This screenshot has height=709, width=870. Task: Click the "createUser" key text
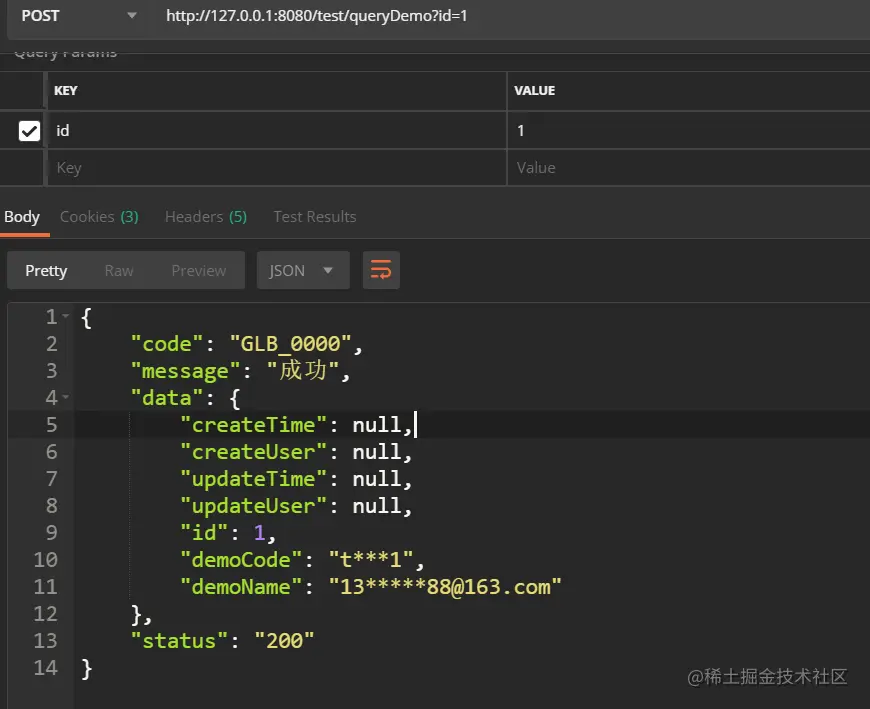254,452
